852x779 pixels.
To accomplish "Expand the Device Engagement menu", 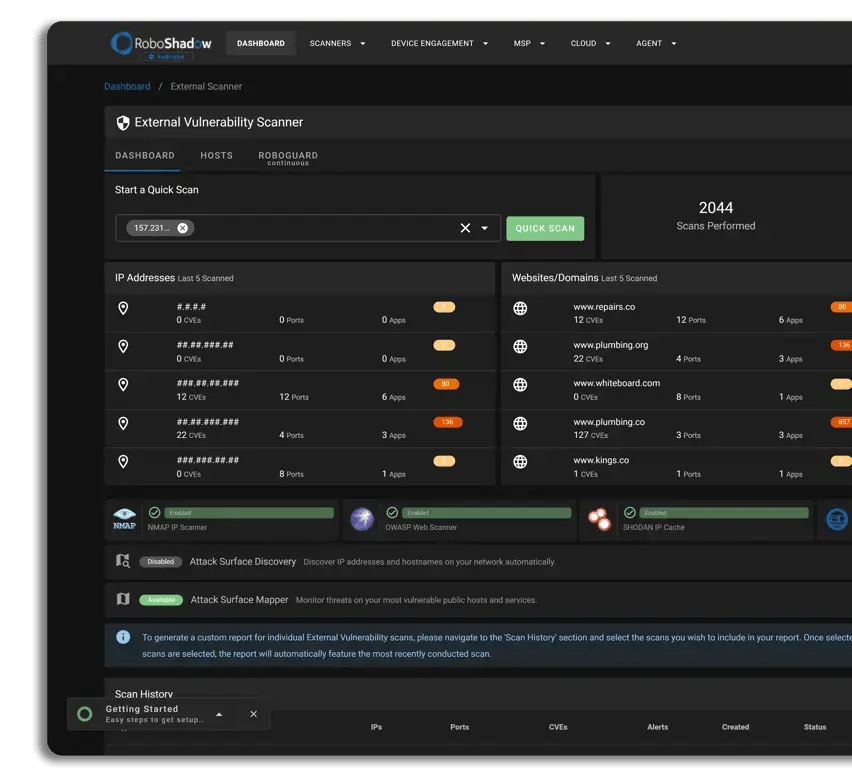I will coord(439,44).
